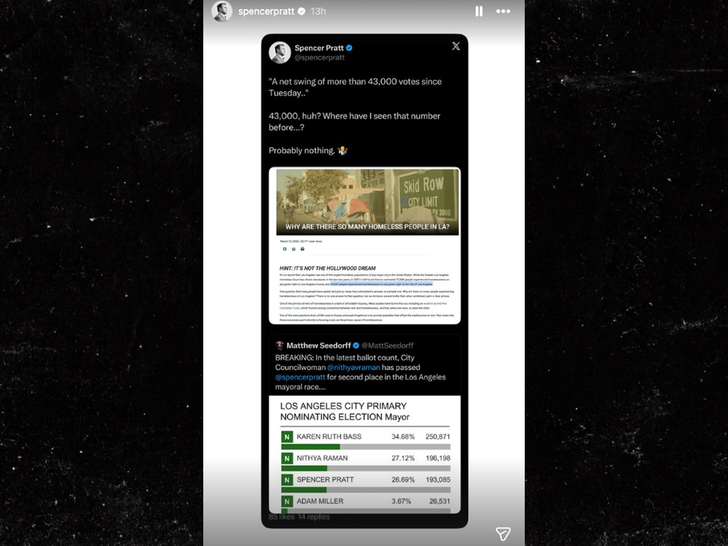
Task: Send story using the paper plane icon
Action: point(503,533)
